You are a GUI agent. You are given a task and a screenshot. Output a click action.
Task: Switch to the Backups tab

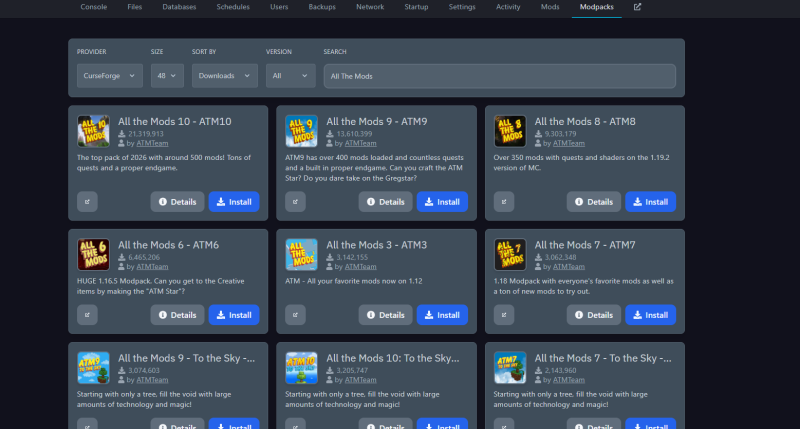pyautogui.click(x=322, y=7)
